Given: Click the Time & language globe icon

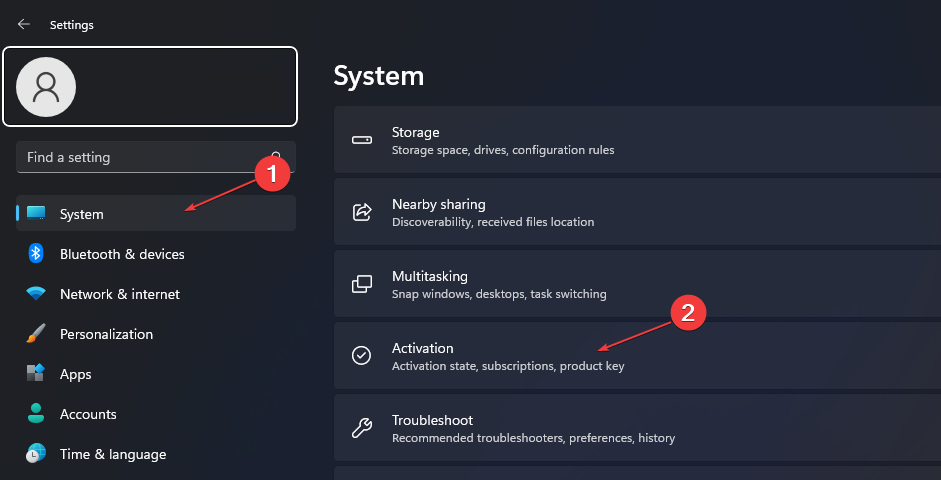Looking at the screenshot, I should [36, 454].
